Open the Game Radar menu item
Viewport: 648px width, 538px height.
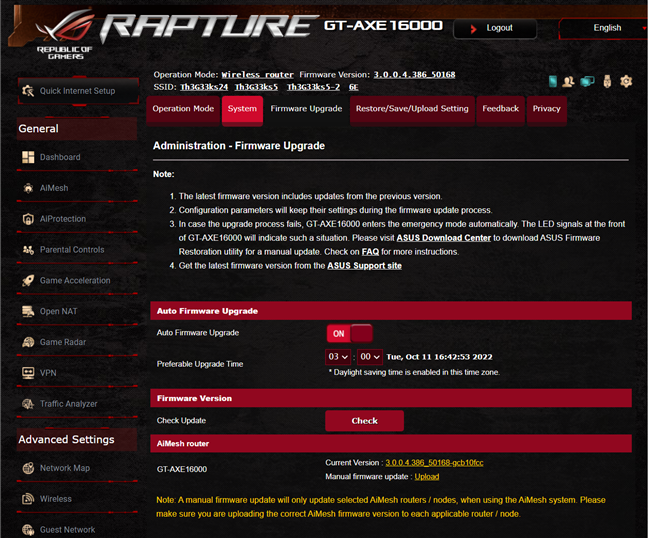[77, 342]
